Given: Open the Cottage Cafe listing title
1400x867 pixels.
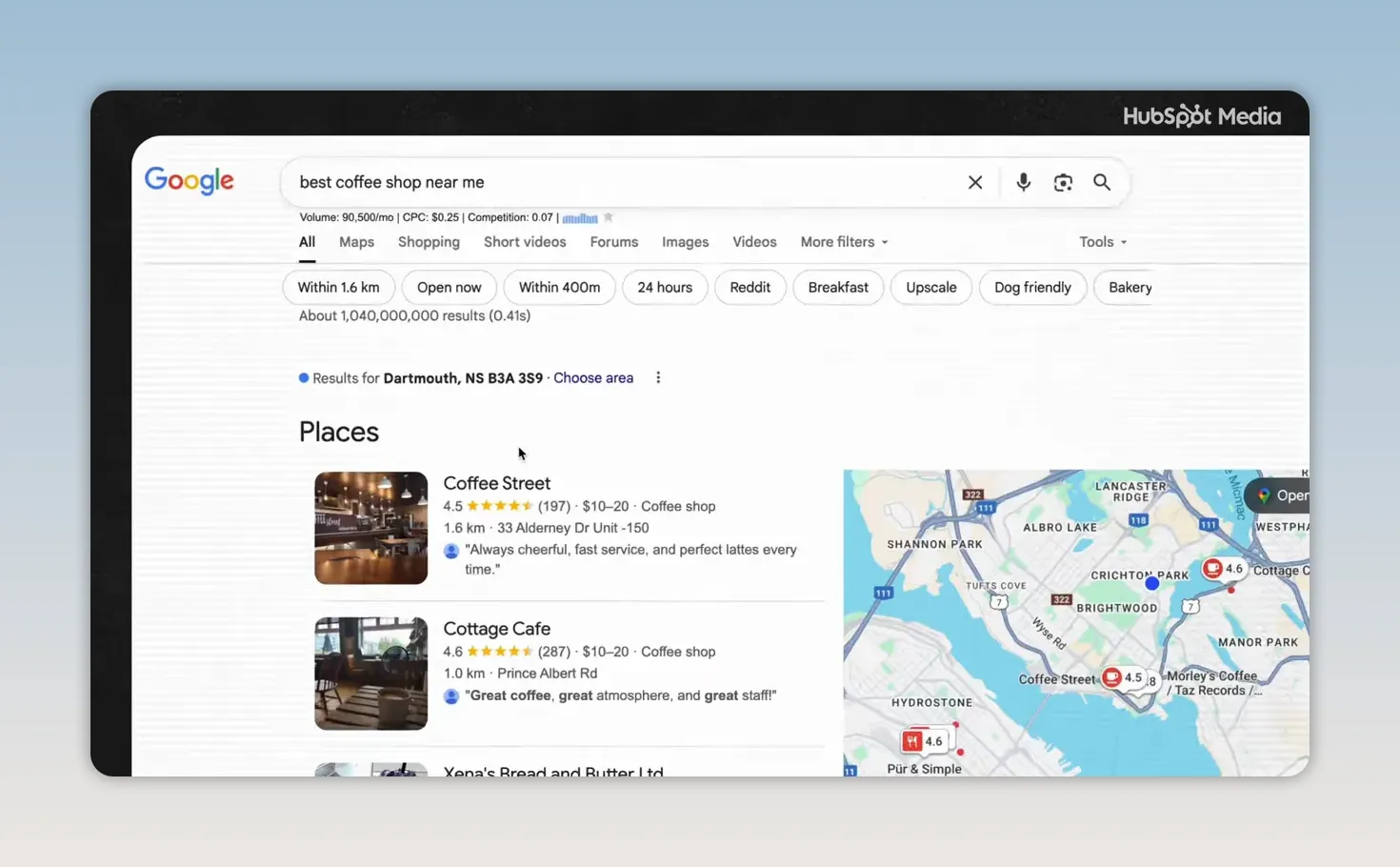Looking at the screenshot, I should (x=496, y=629).
